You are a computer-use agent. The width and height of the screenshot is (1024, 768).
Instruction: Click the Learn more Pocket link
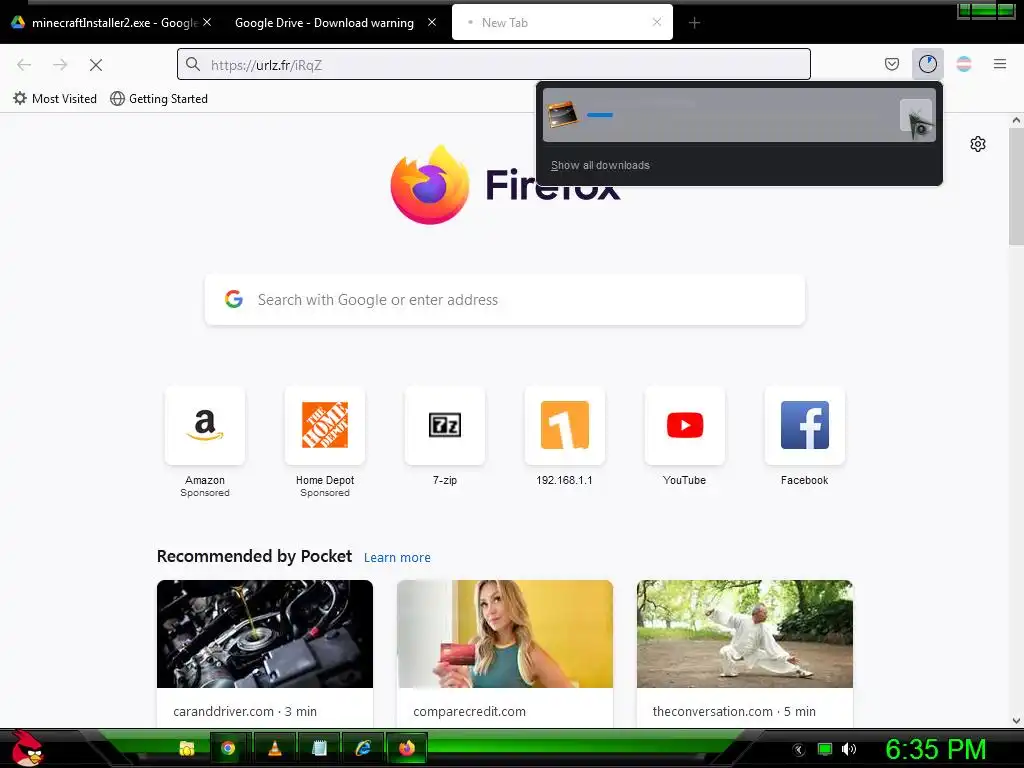(397, 557)
